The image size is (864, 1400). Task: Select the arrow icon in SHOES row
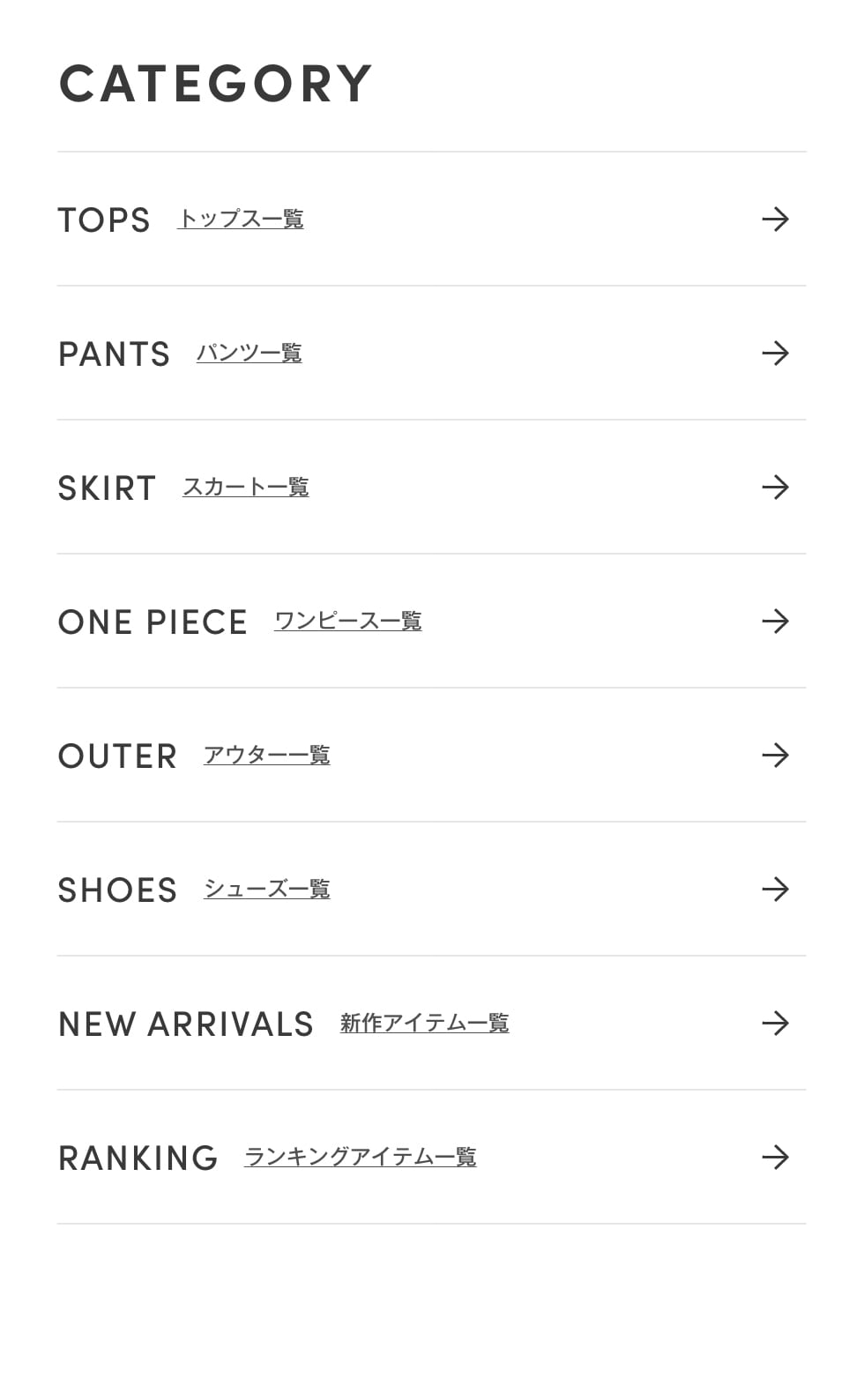coord(775,890)
